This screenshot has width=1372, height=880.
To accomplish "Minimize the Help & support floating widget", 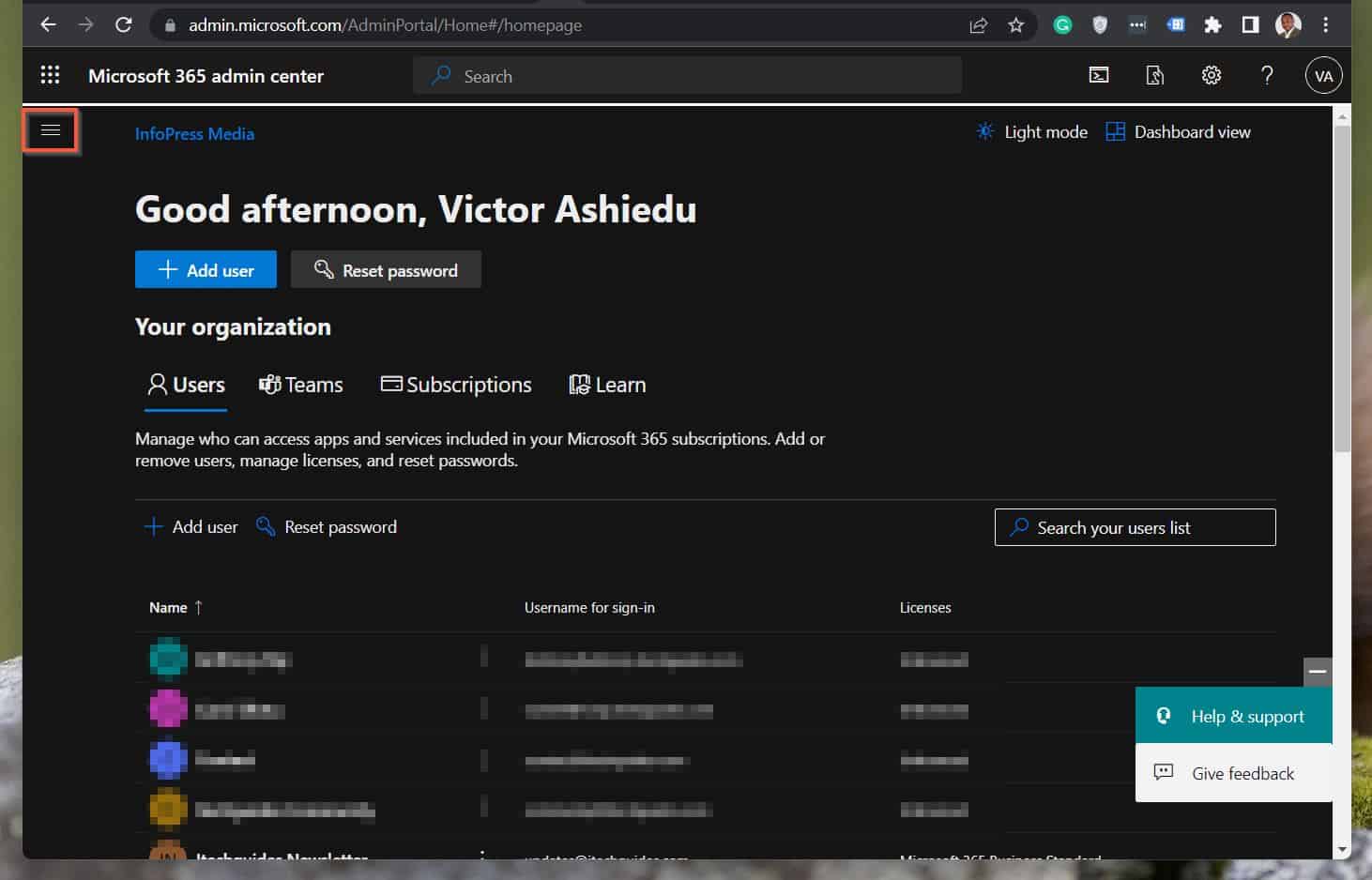I will [x=1318, y=672].
